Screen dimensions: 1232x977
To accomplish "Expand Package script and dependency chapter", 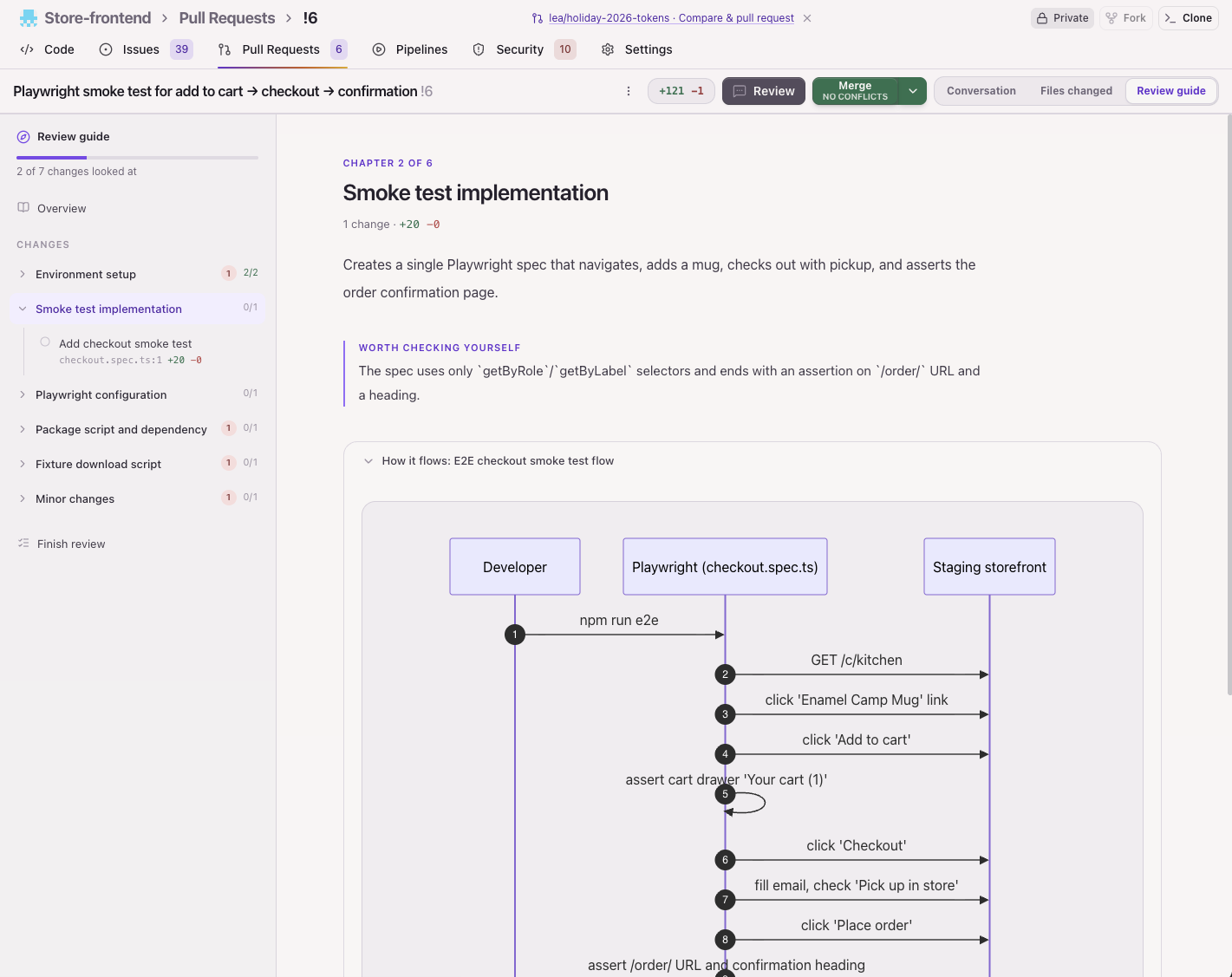I will click(23, 429).
